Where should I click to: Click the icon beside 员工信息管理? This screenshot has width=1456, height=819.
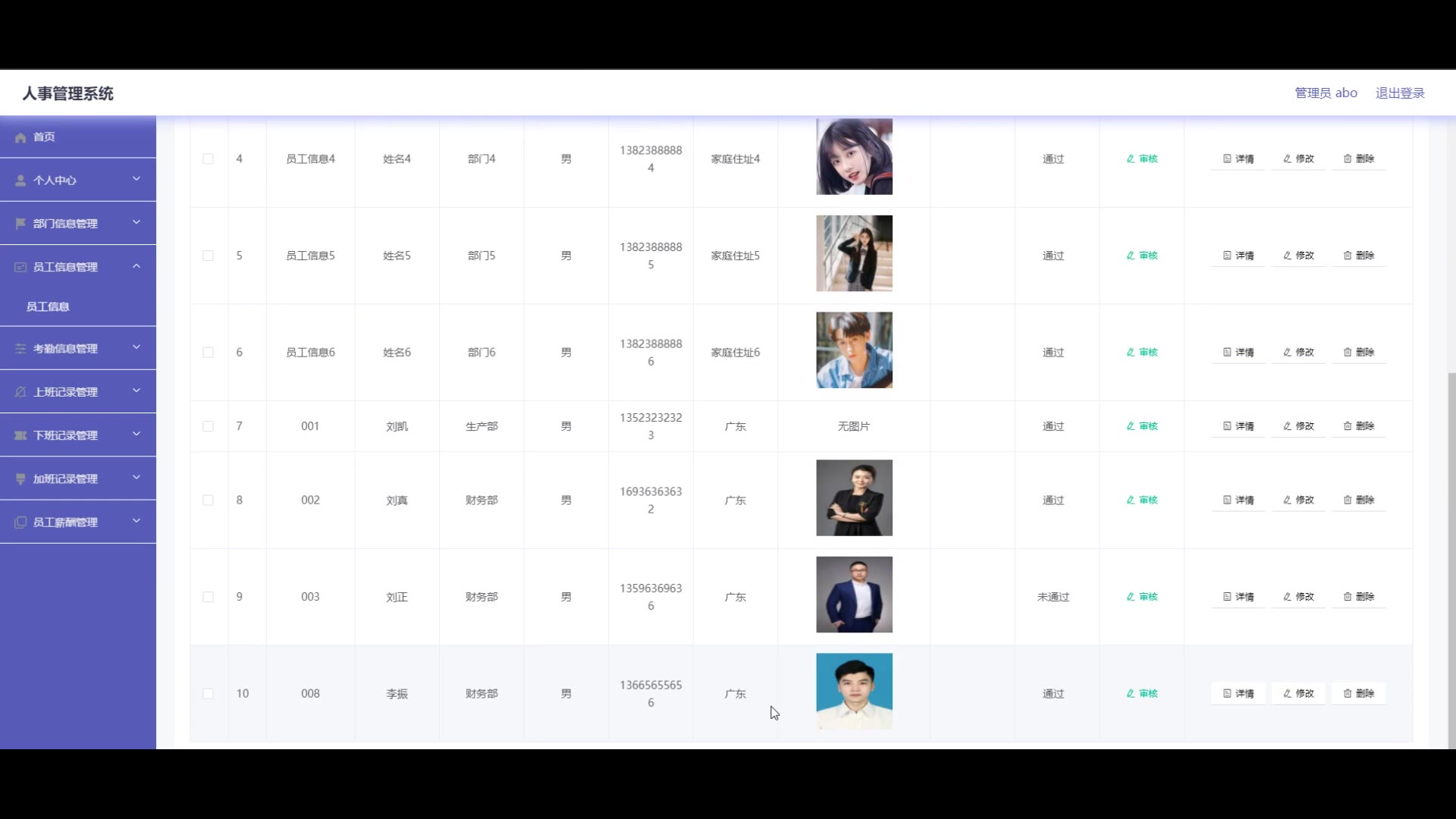20,267
